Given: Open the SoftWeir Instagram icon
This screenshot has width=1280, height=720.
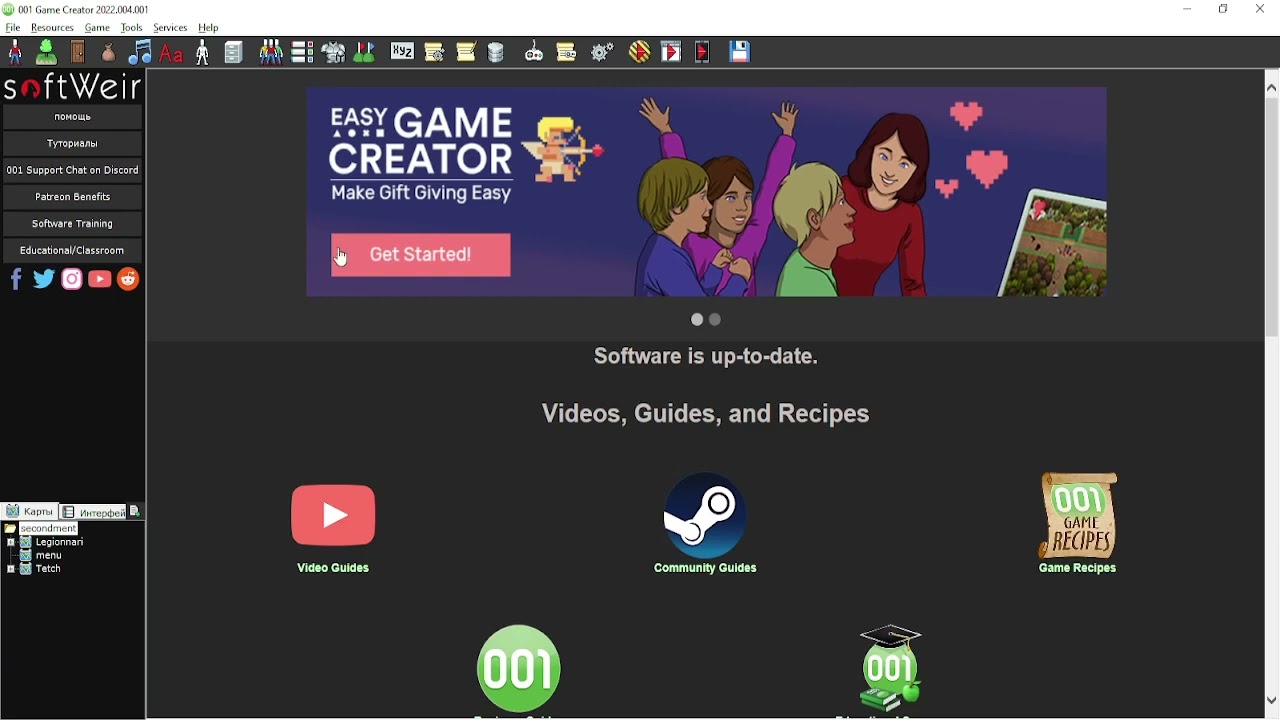Looking at the screenshot, I should click(72, 280).
